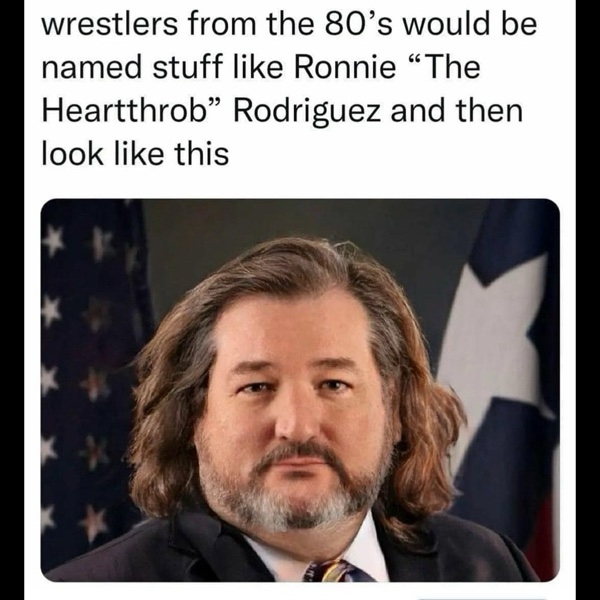The height and width of the screenshot is (600, 600).
Task: Open the attached photo of the man
Action: pyautogui.click(x=300, y=390)
